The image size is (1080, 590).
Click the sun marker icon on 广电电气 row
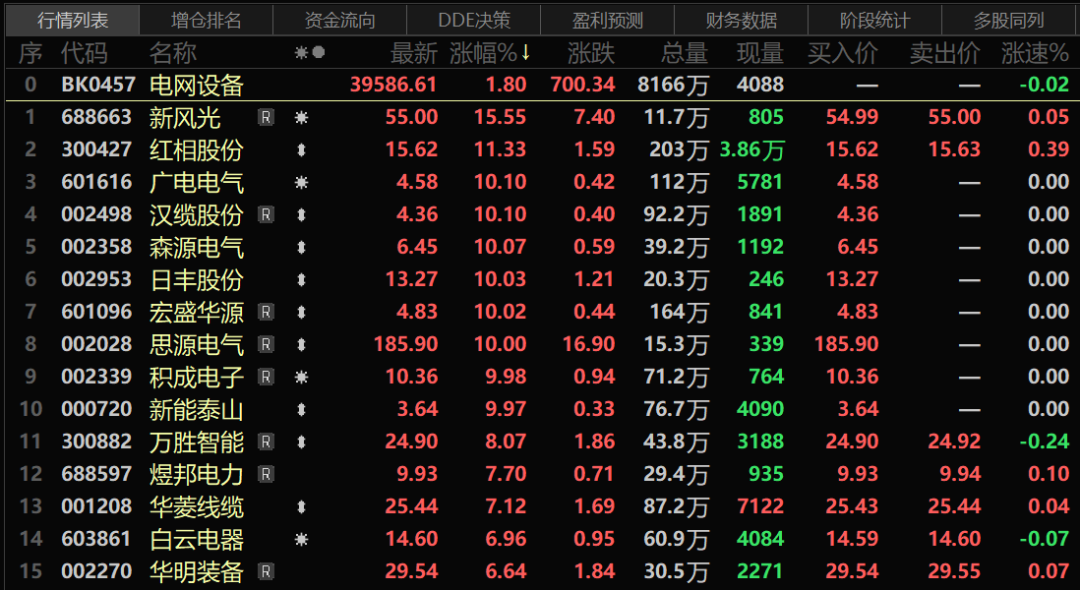click(x=301, y=182)
